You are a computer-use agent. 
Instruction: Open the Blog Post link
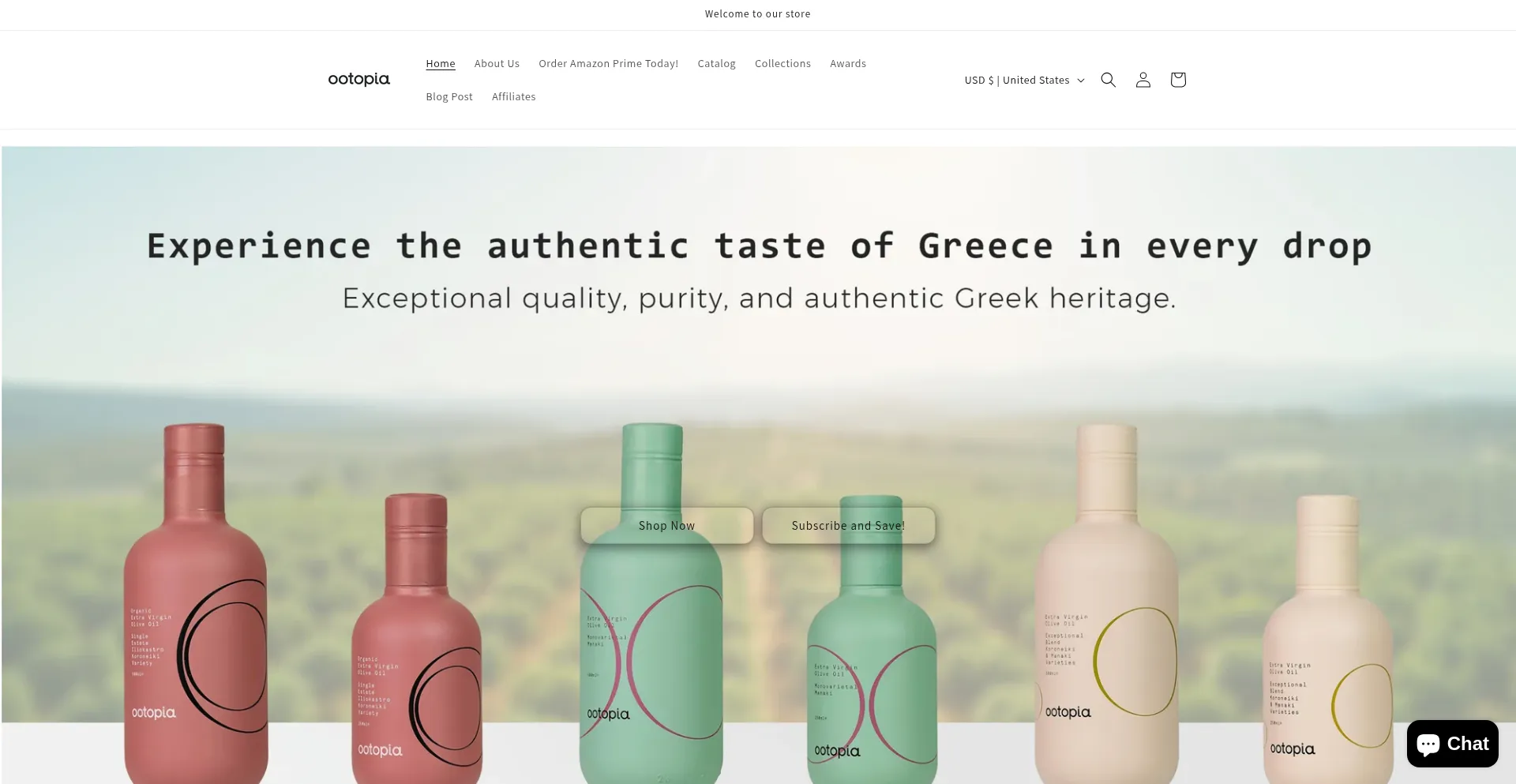pyautogui.click(x=449, y=97)
